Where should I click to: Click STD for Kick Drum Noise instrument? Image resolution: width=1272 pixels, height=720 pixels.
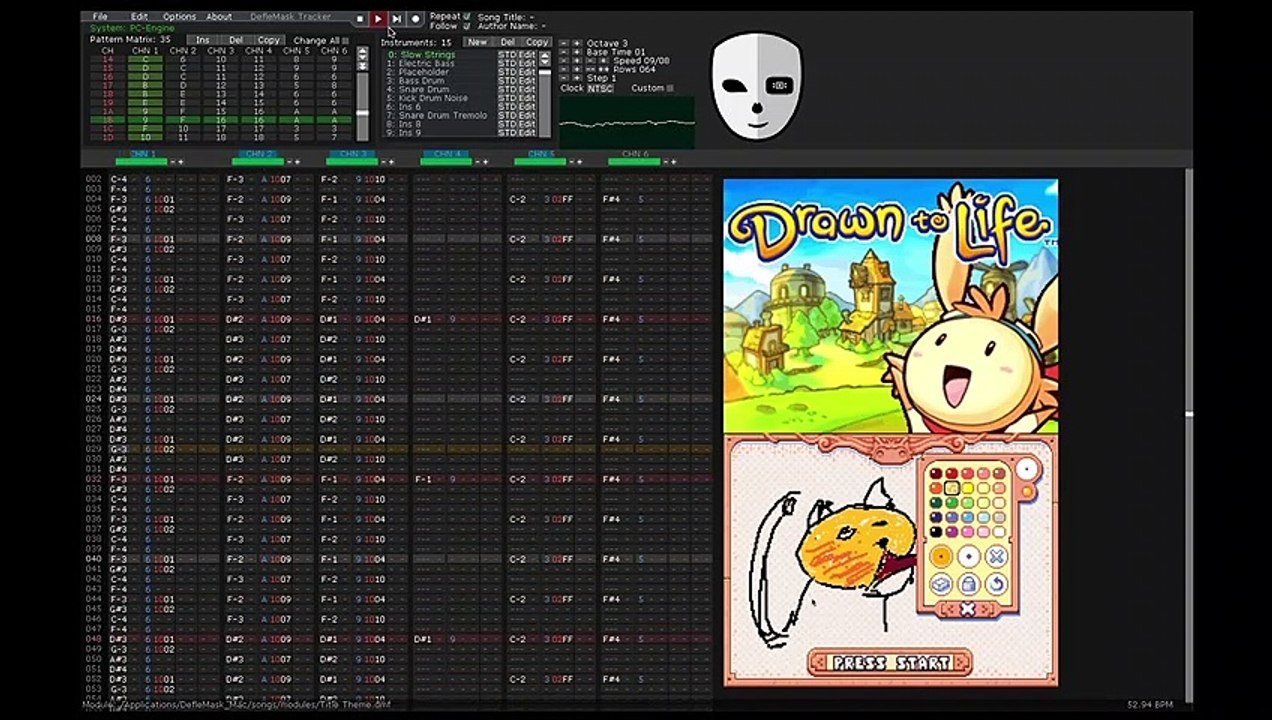[507, 98]
